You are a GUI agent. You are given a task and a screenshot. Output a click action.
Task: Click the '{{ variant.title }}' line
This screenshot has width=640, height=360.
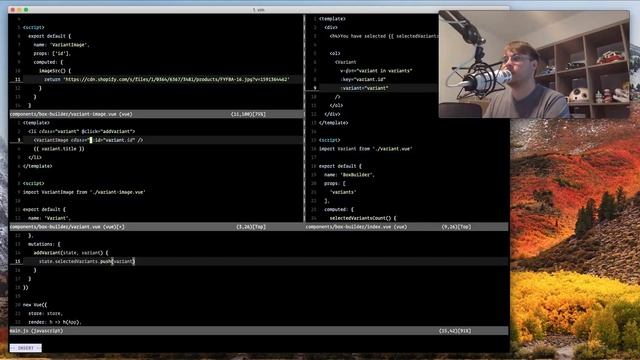click(x=59, y=149)
